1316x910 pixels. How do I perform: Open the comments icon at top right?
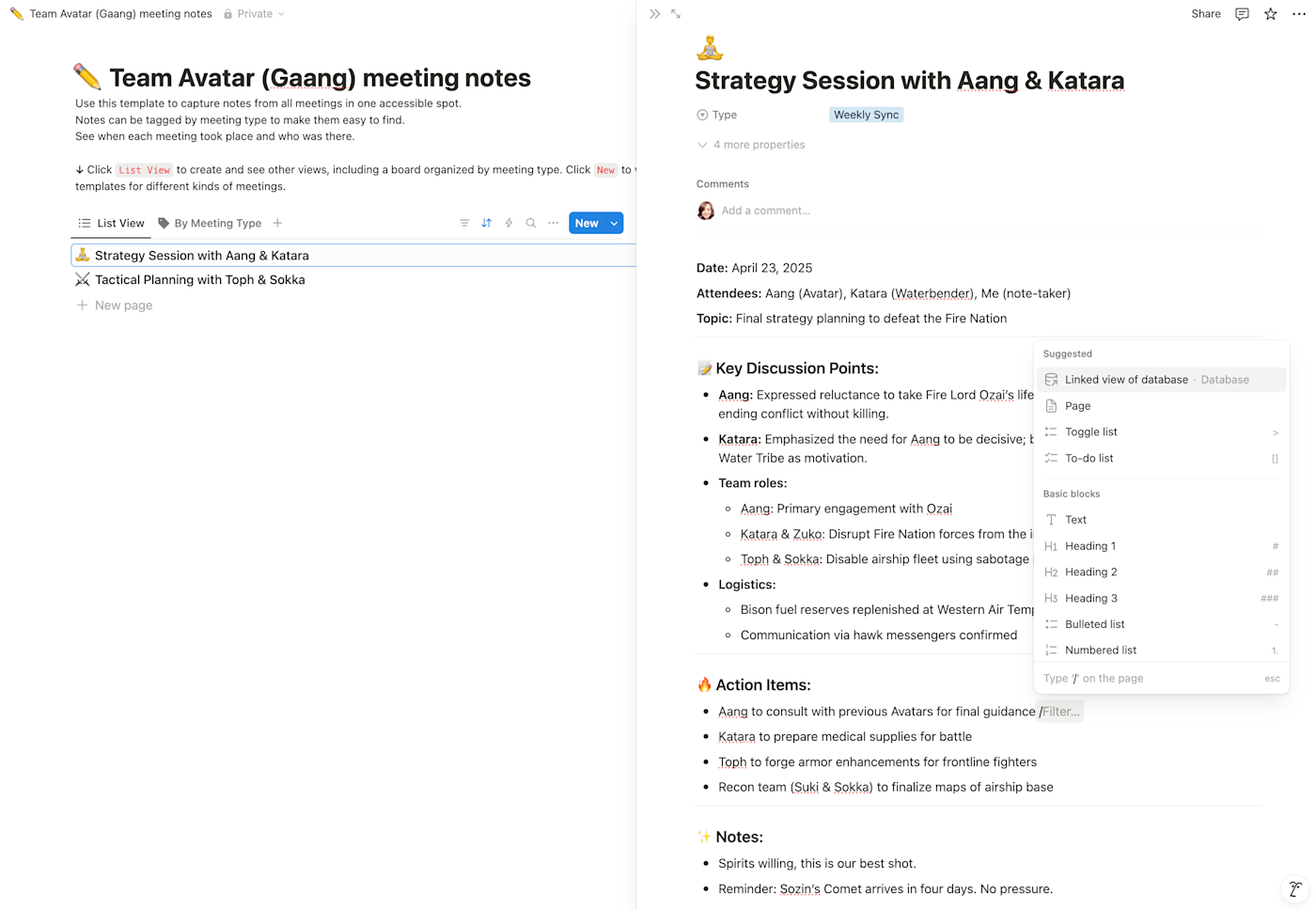coord(1242,14)
